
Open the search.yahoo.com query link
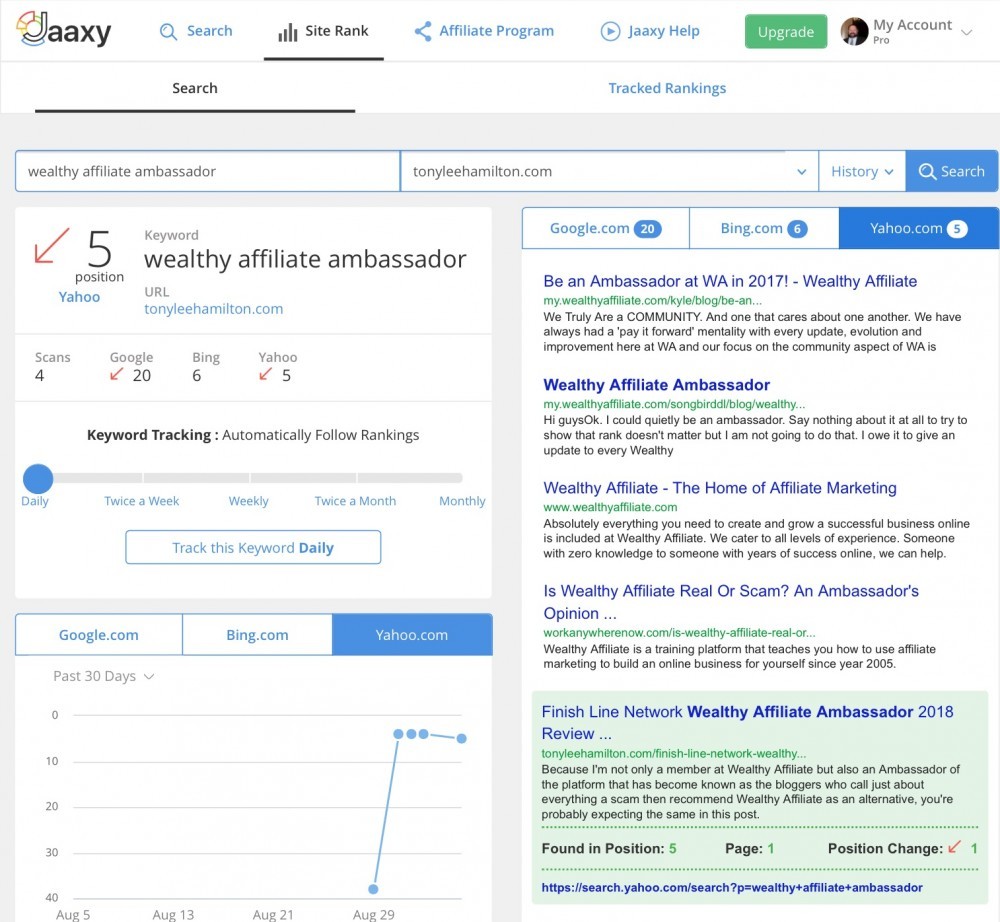(732, 887)
